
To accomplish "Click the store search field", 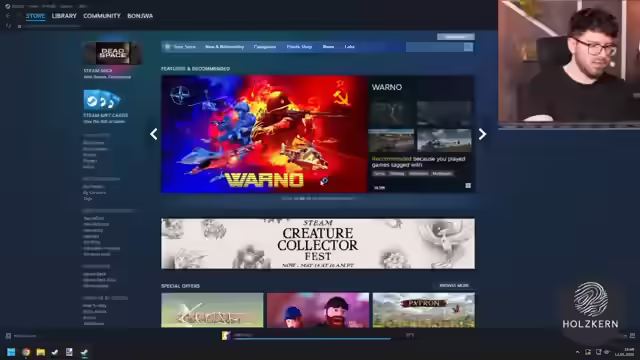I will coord(435,47).
